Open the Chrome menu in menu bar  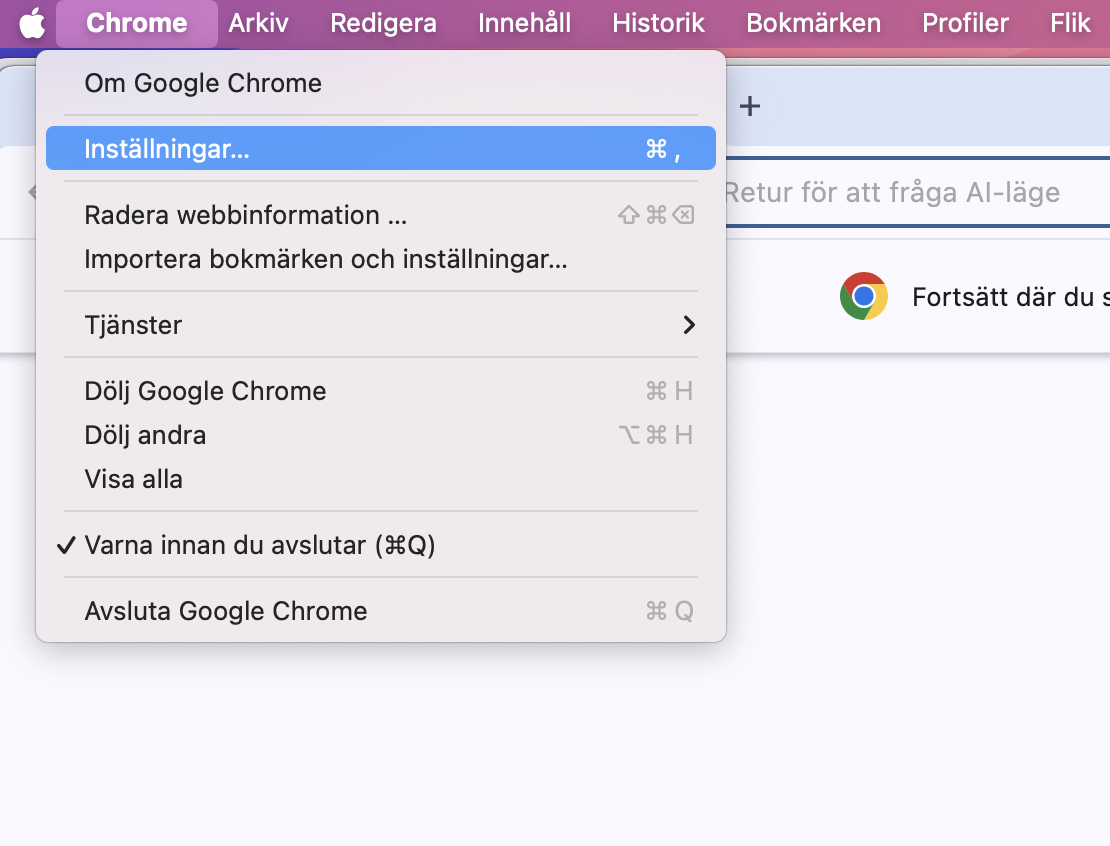[137, 23]
